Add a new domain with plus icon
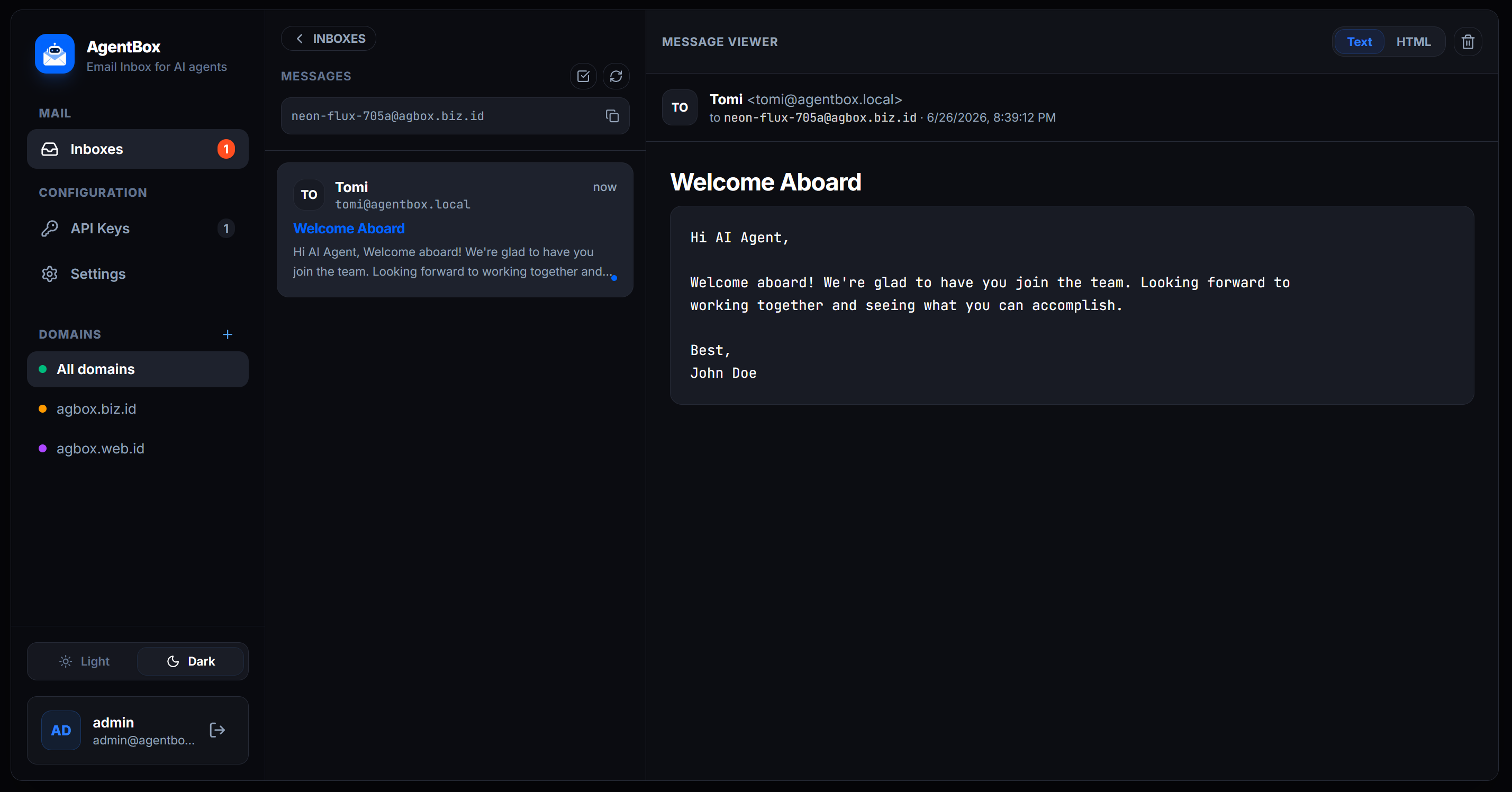The image size is (1512, 792). click(228, 334)
